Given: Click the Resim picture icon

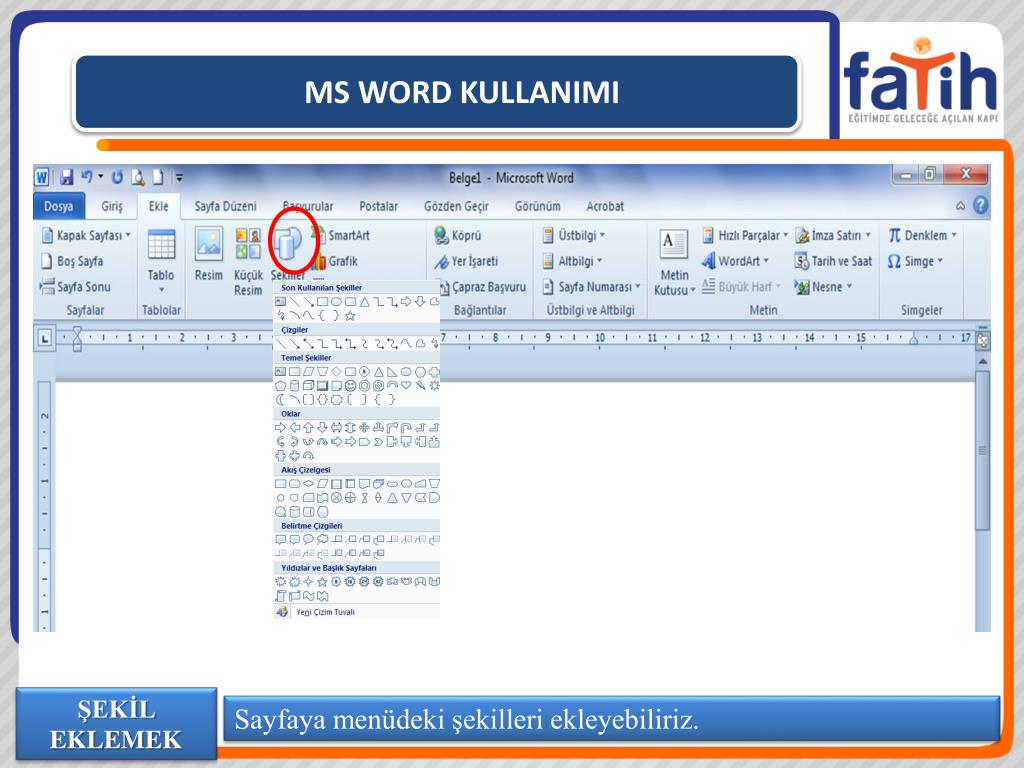Looking at the screenshot, I should [209, 244].
